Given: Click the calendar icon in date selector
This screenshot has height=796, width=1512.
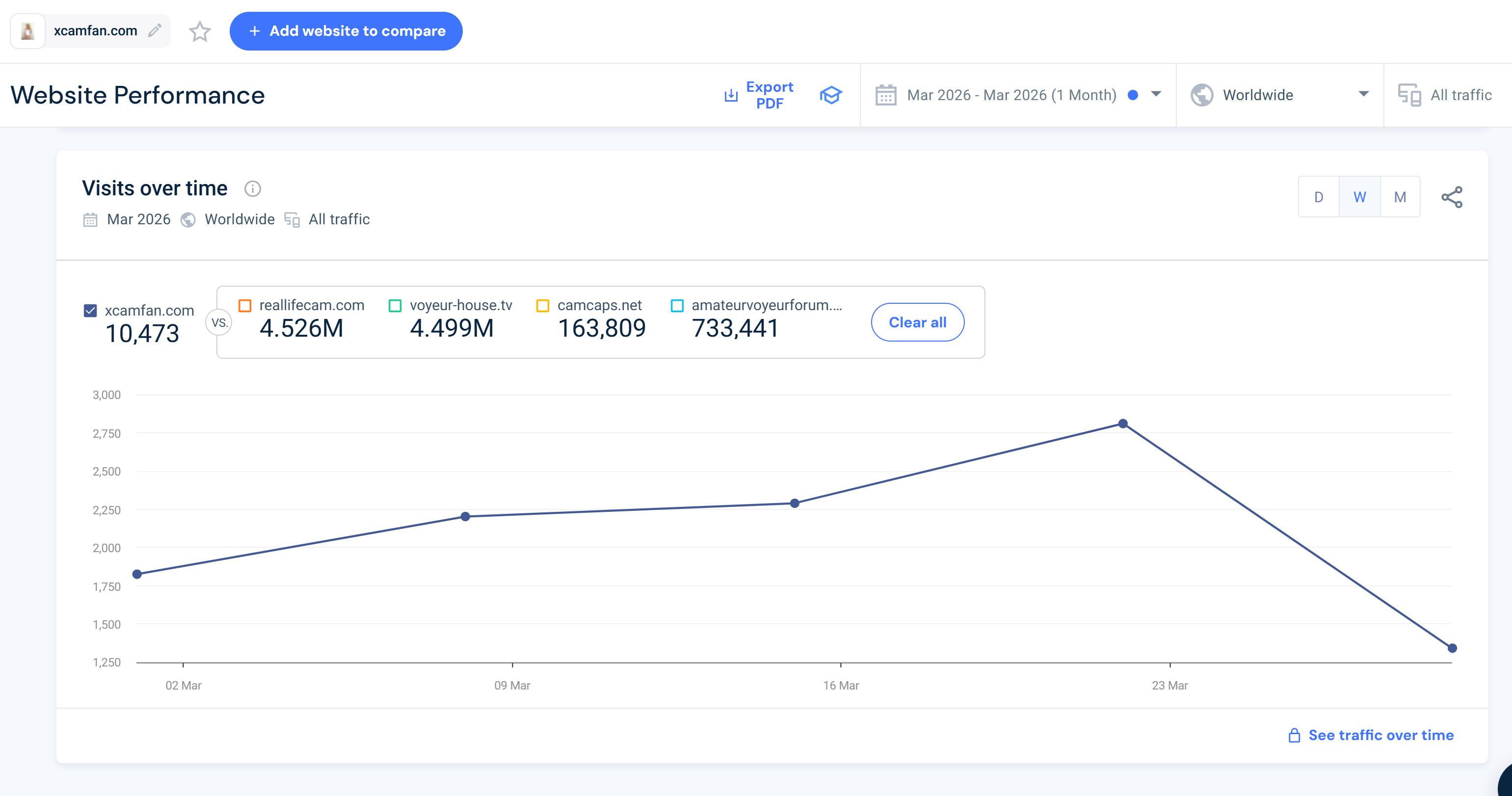Looking at the screenshot, I should (885, 95).
